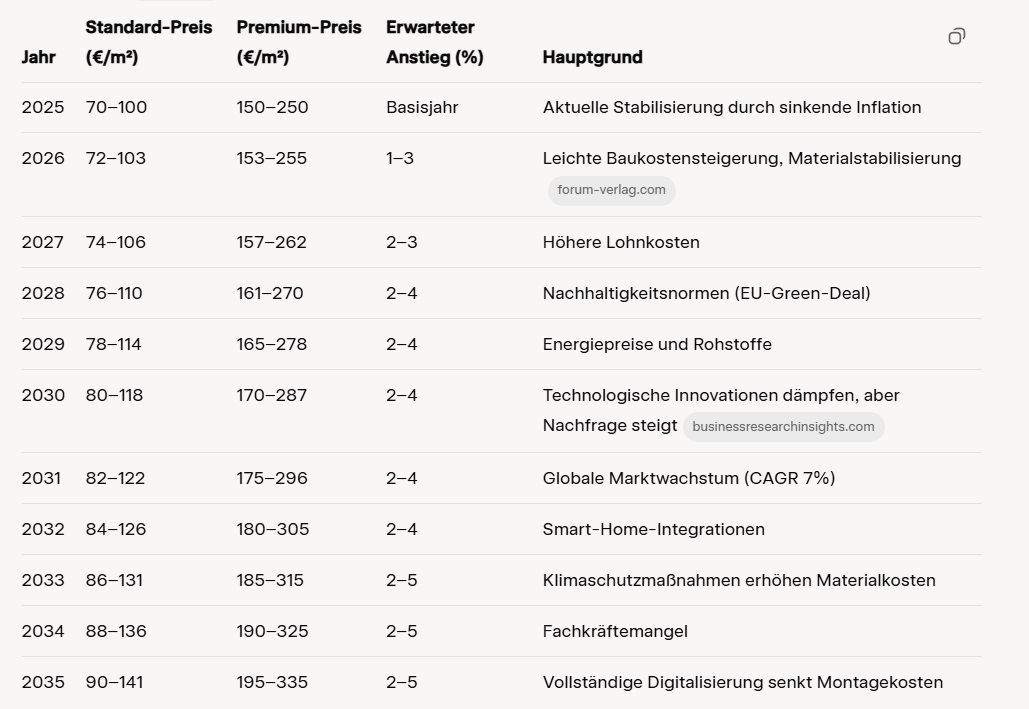Click the 2035 year cell
Screen dimensions: 1029x709
(43, 683)
